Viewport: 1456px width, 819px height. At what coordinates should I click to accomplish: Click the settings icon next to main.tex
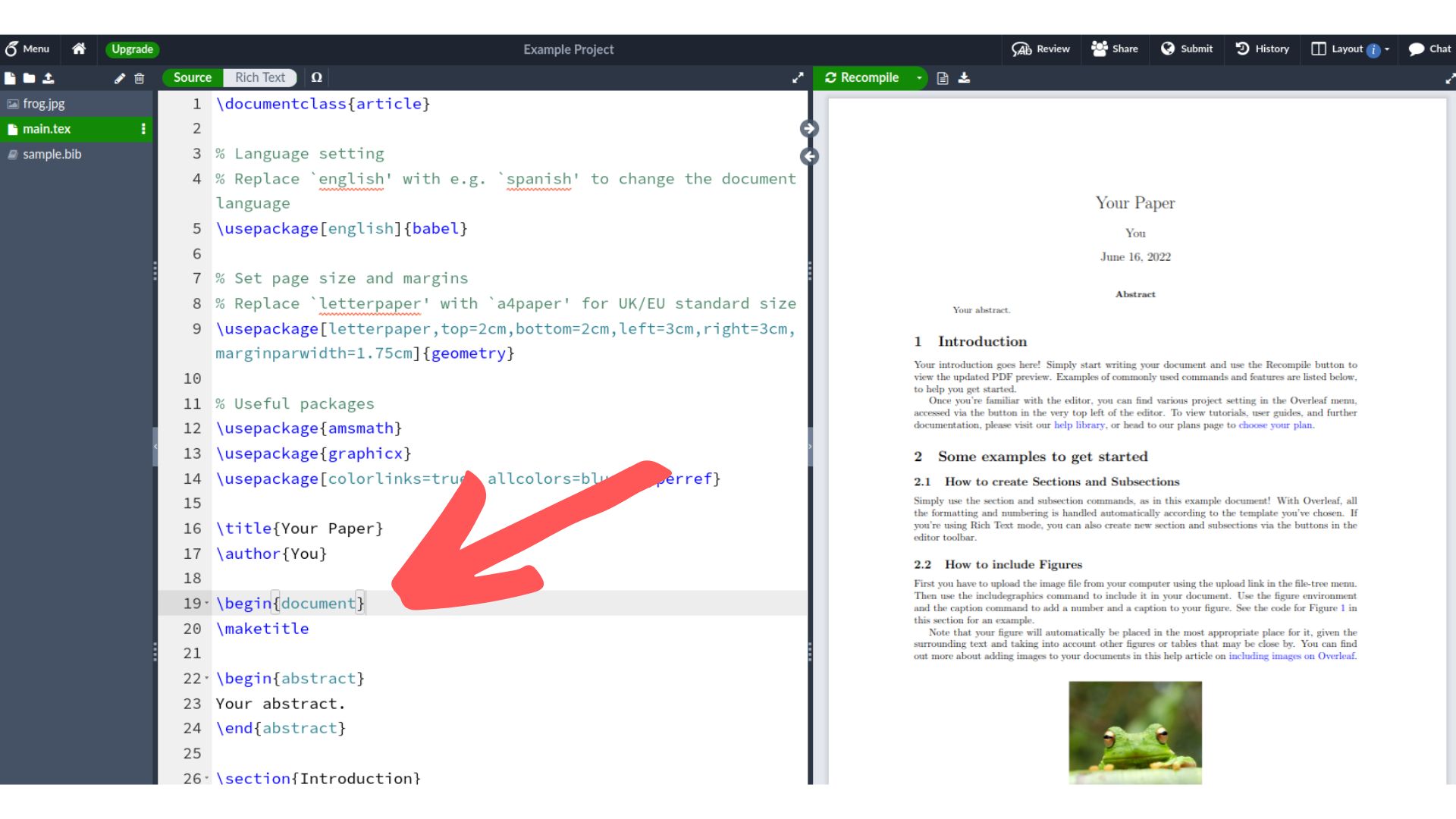tap(143, 128)
